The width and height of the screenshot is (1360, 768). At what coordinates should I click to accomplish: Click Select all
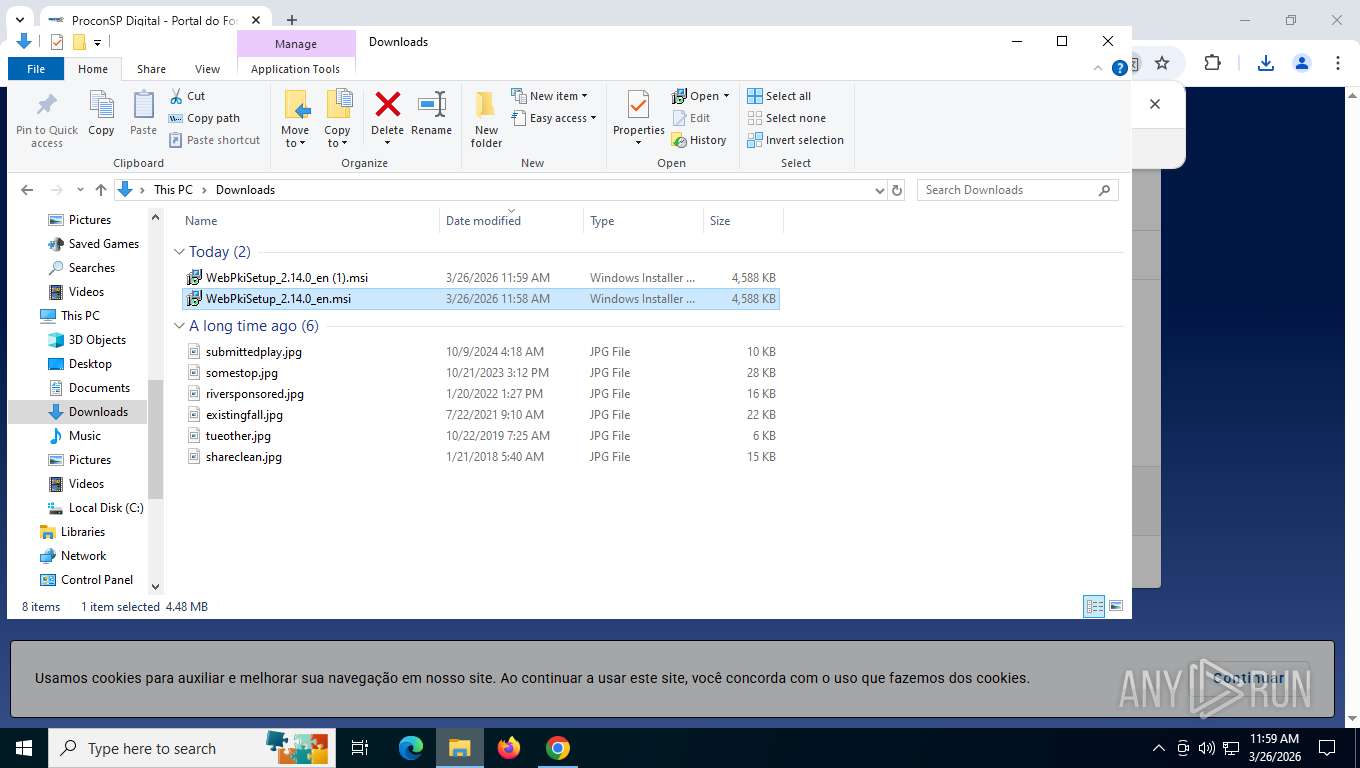tap(779, 96)
